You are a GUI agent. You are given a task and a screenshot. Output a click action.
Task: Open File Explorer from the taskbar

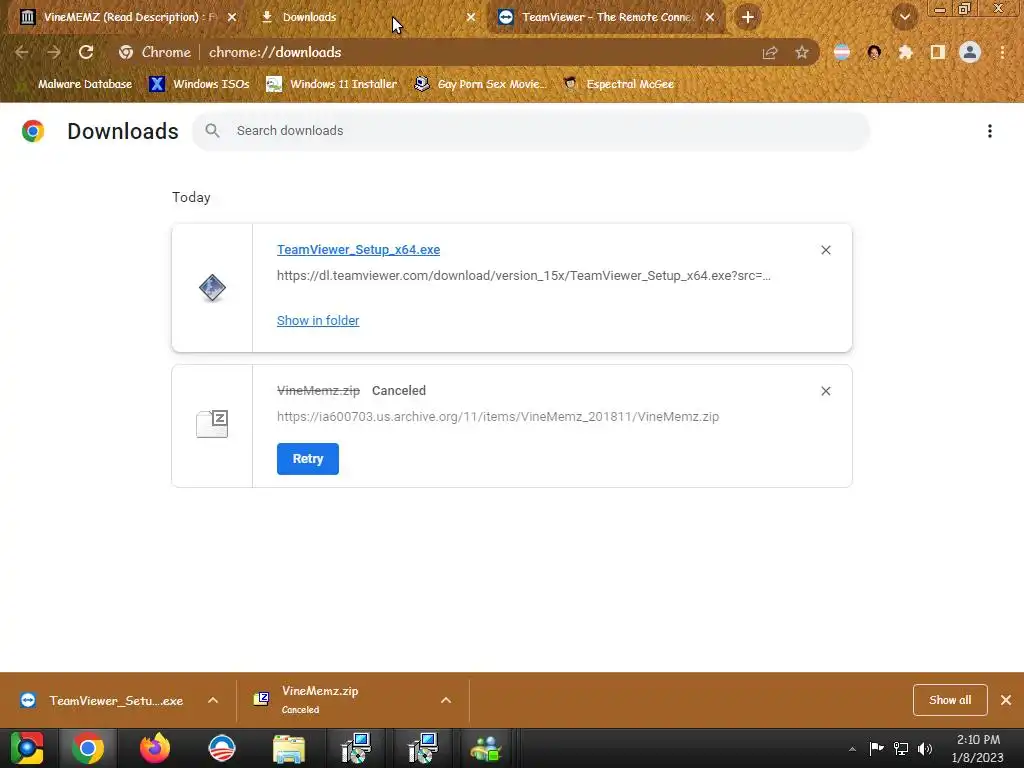288,748
